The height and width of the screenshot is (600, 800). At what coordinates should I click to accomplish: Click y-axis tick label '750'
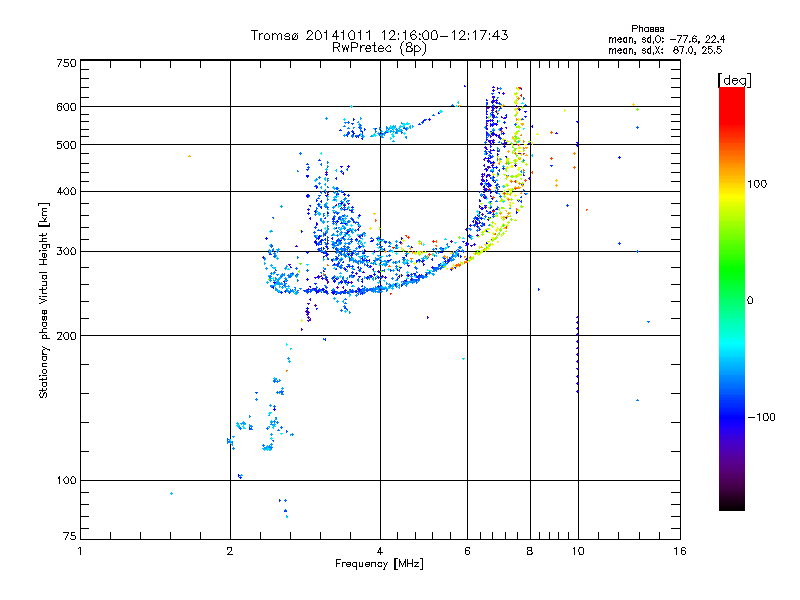[66, 64]
